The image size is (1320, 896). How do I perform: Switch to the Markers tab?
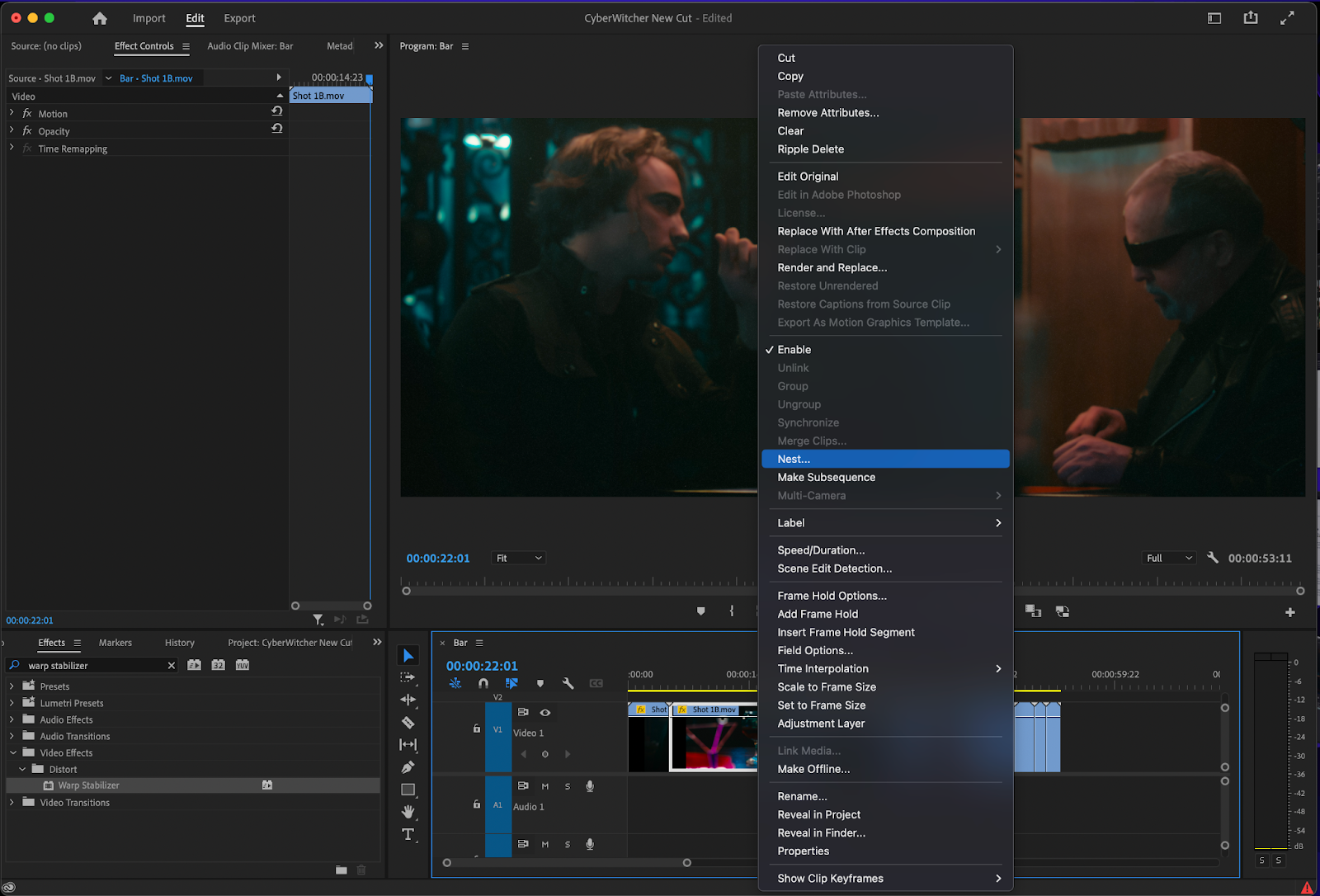pyautogui.click(x=115, y=643)
